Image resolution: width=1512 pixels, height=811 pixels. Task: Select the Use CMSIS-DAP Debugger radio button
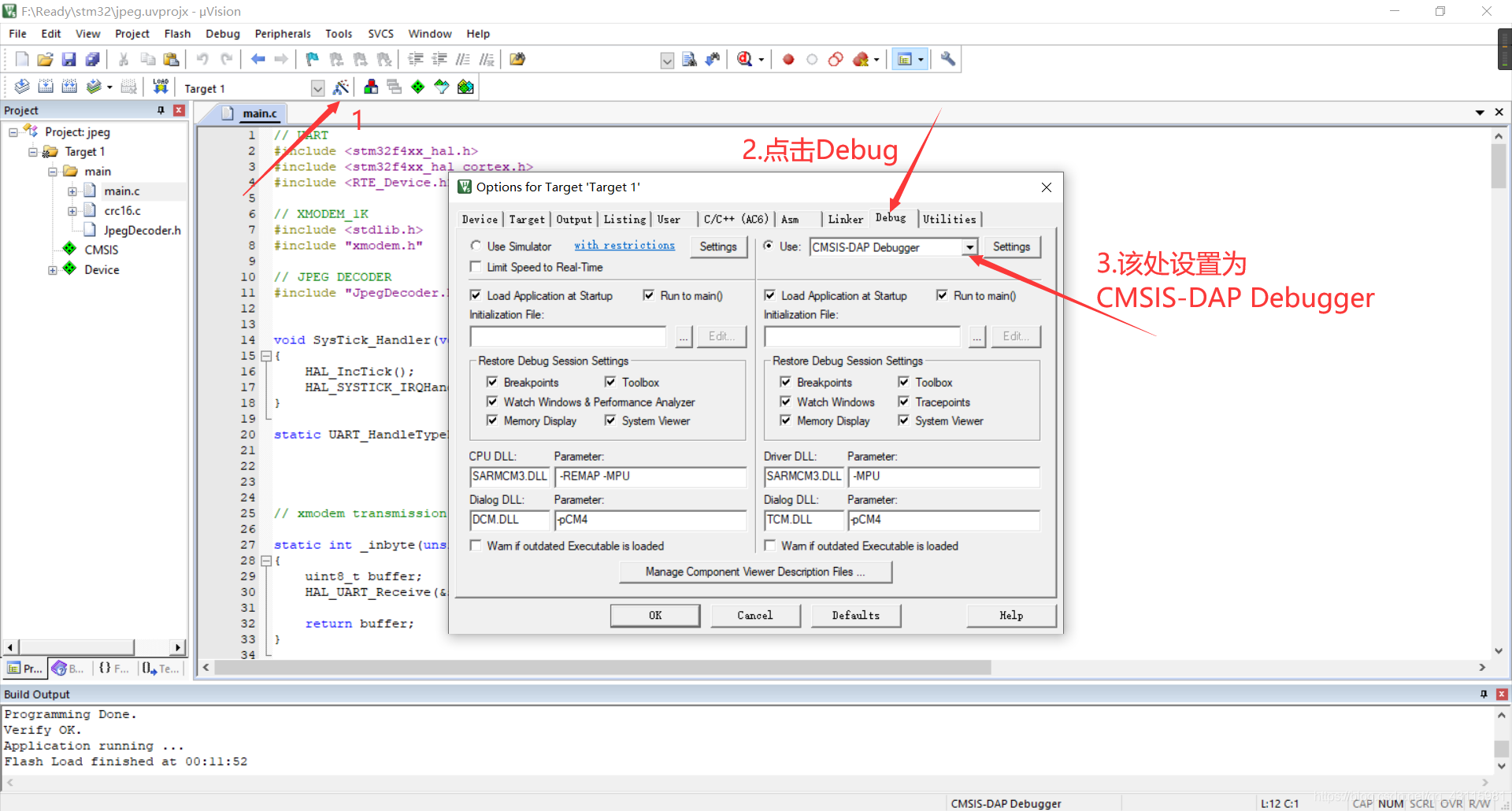pos(769,246)
